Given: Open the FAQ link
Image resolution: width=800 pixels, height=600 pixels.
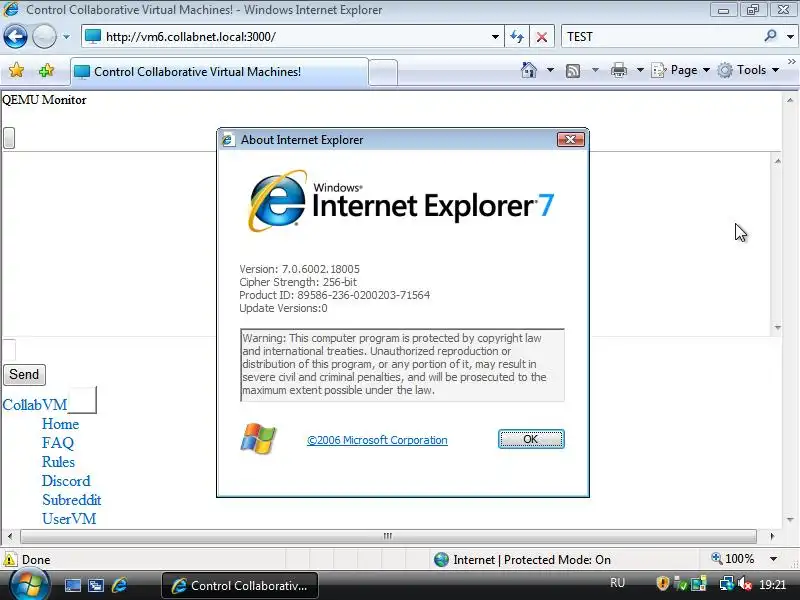Looking at the screenshot, I should [58, 443].
